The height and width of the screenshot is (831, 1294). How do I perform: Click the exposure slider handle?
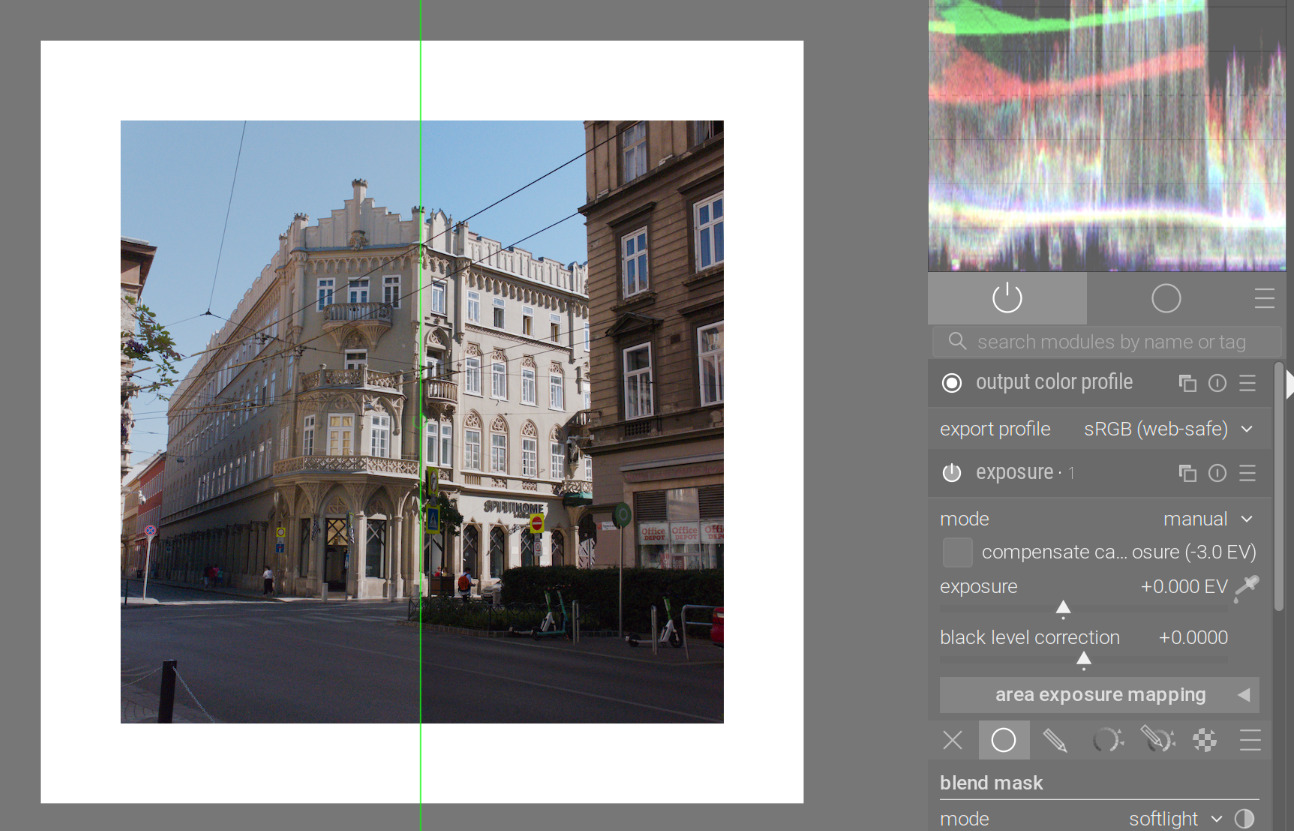click(1063, 608)
